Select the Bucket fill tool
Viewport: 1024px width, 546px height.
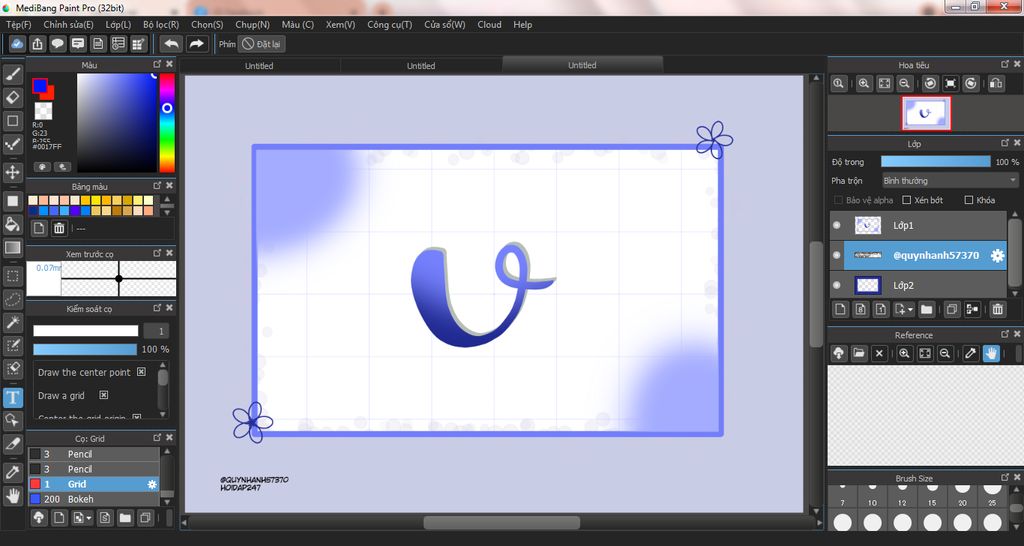click(12, 225)
